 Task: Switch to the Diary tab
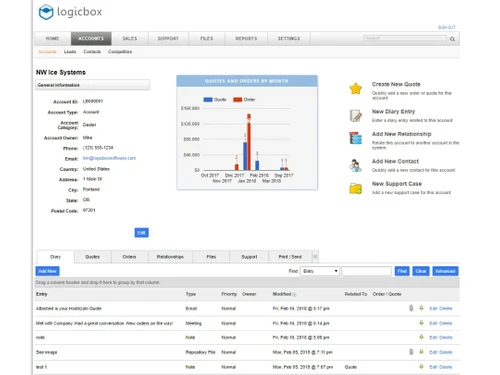(55, 257)
